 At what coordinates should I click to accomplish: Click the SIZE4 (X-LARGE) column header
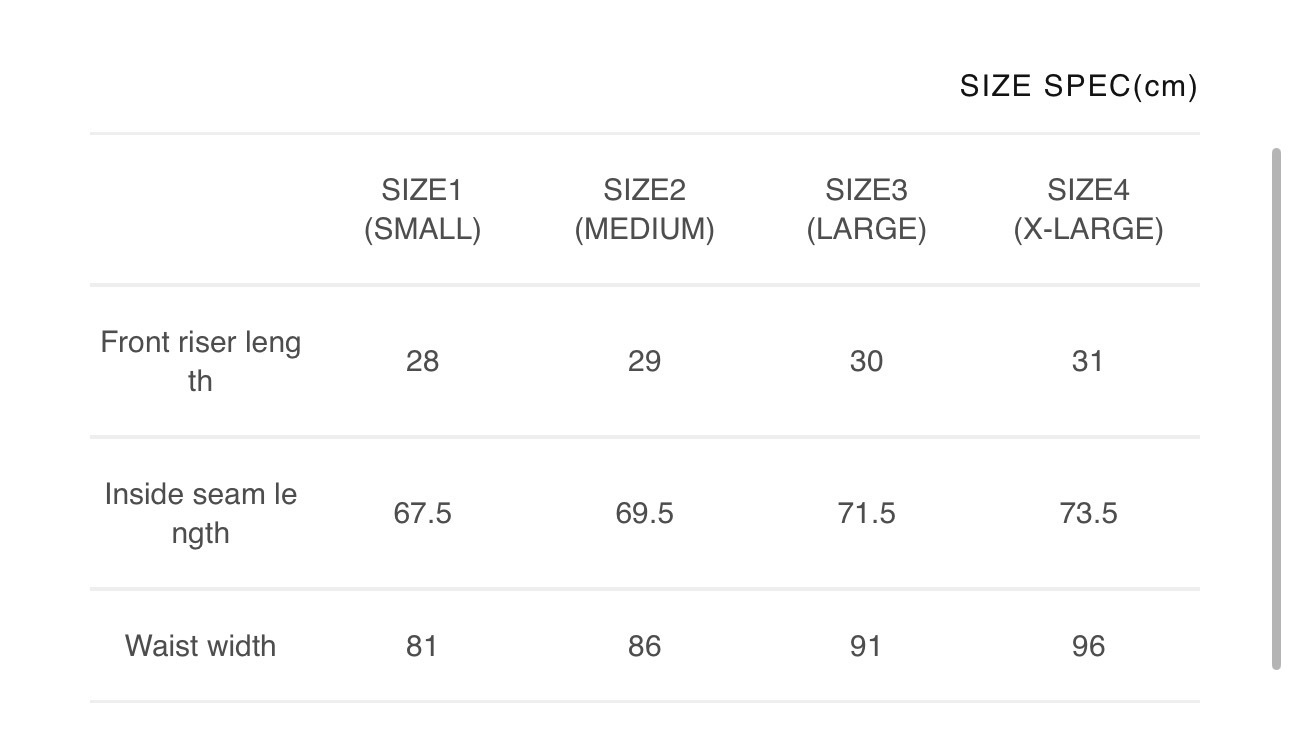[1088, 210]
